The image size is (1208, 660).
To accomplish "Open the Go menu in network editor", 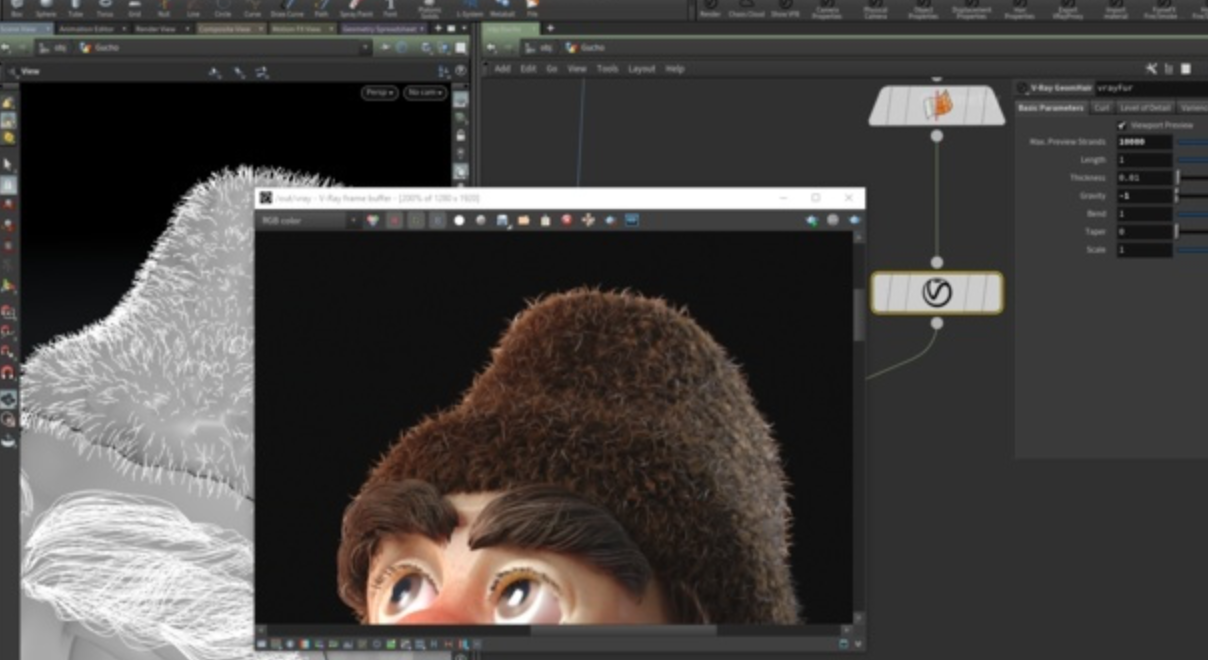I will click(551, 69).
